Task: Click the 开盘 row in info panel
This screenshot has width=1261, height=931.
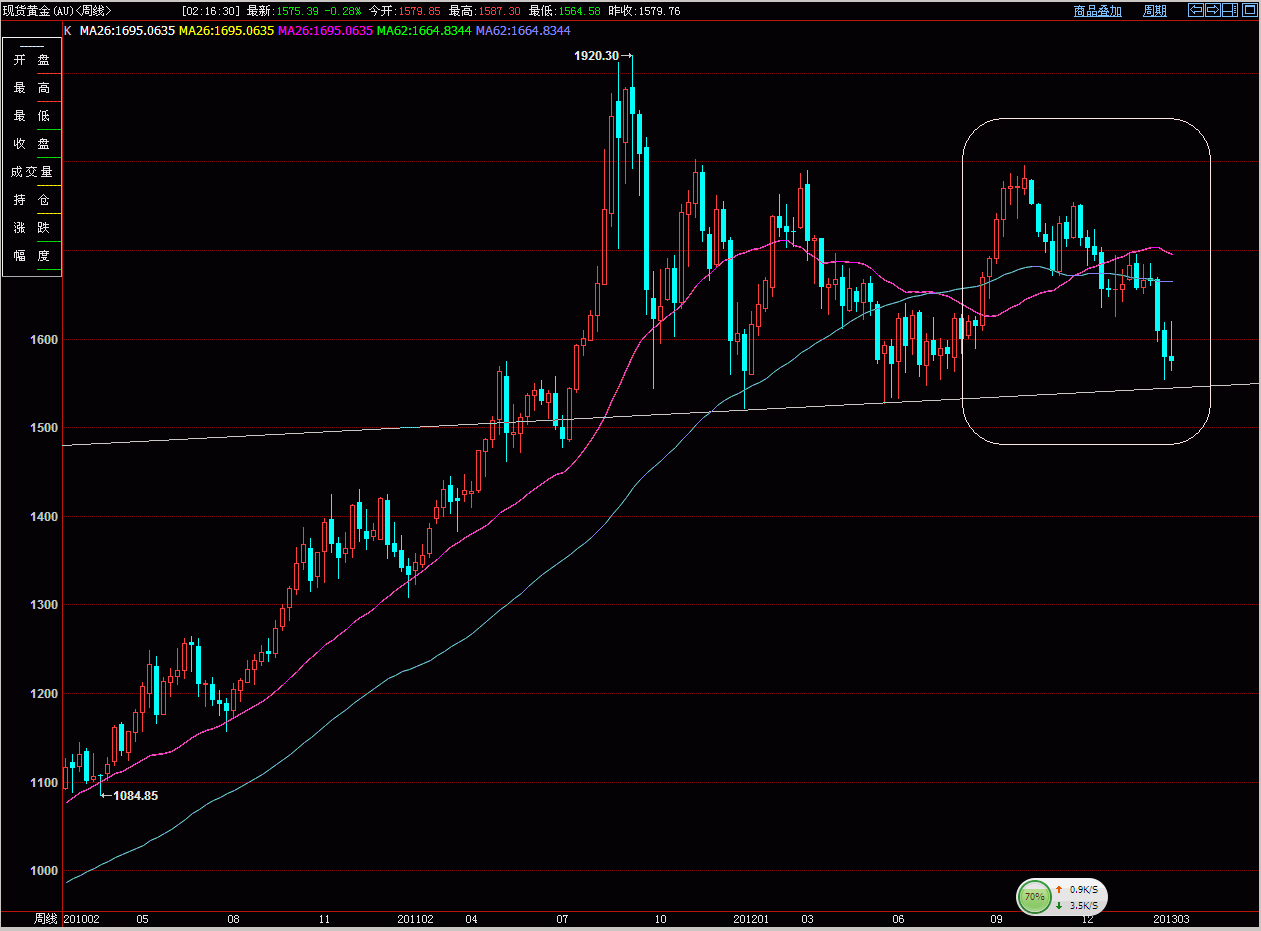Action: pyautogui.click(x=32, y=60)
